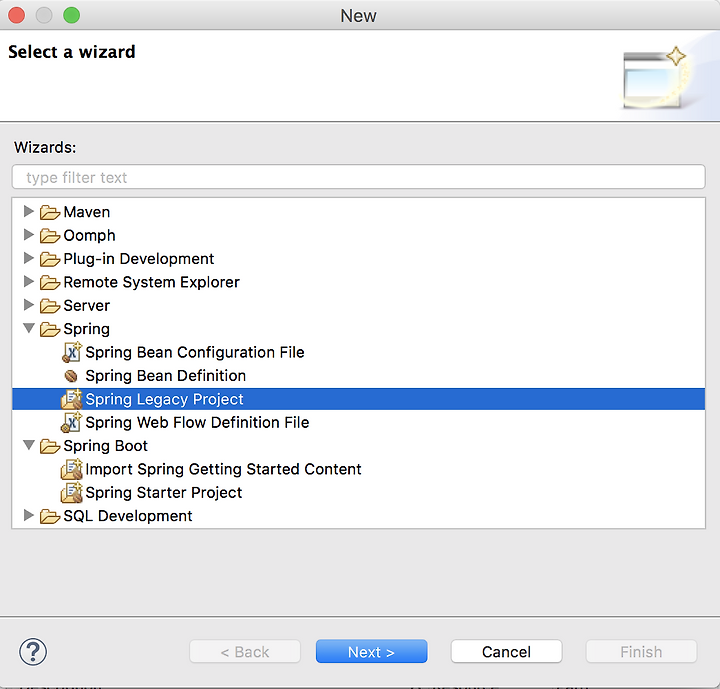This screenshot has height=689, width=720.
Task: Click the Spring Bean Configuration File icon
Action: 72,352
